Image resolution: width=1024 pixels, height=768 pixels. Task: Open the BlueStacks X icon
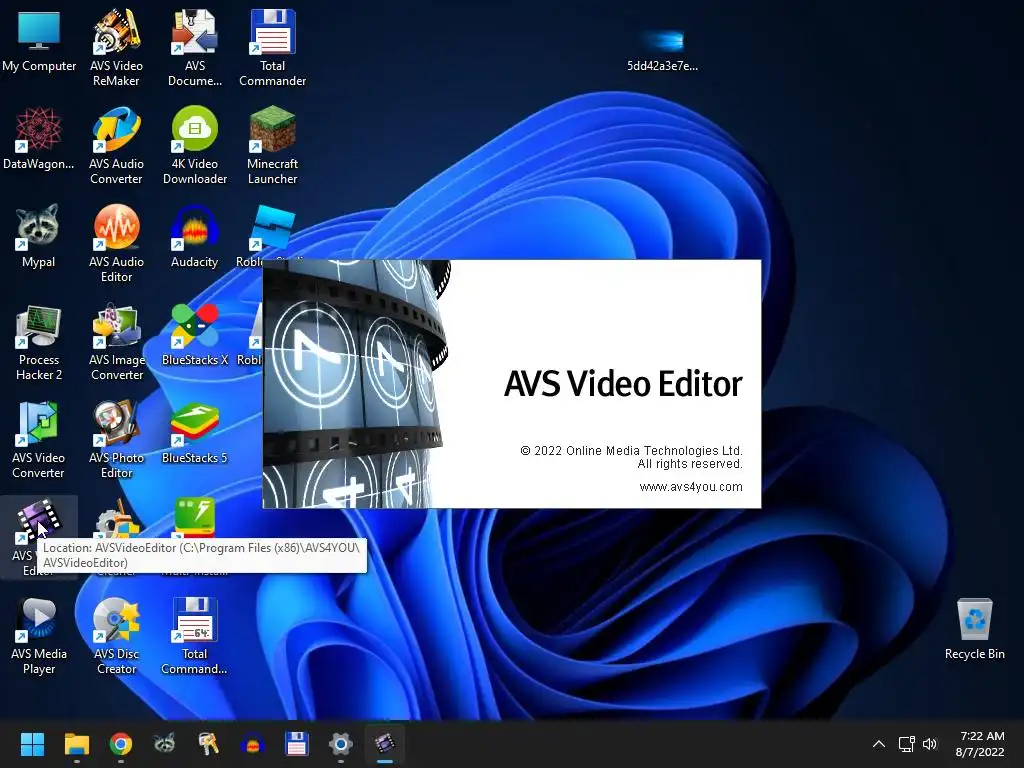pyautogui.click(x=195, y=334)
